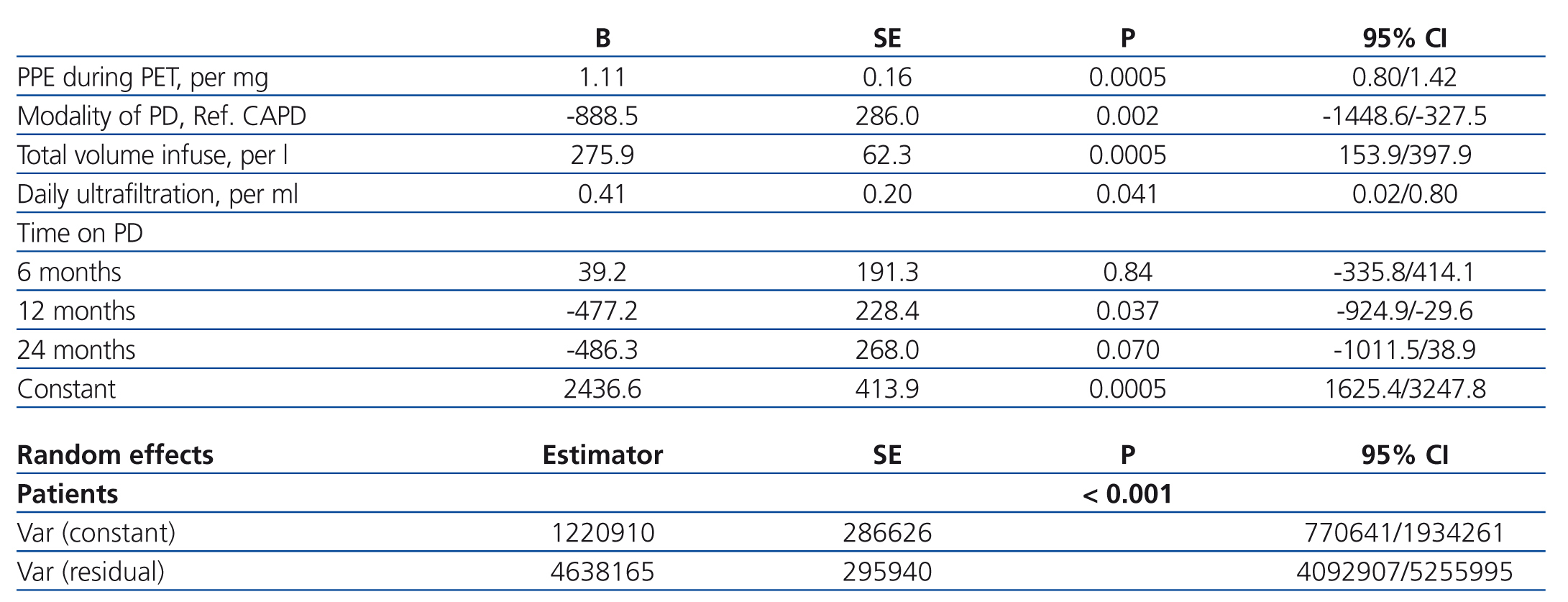
Task: Select the Modality of PD row label
Action: [162, 116]
